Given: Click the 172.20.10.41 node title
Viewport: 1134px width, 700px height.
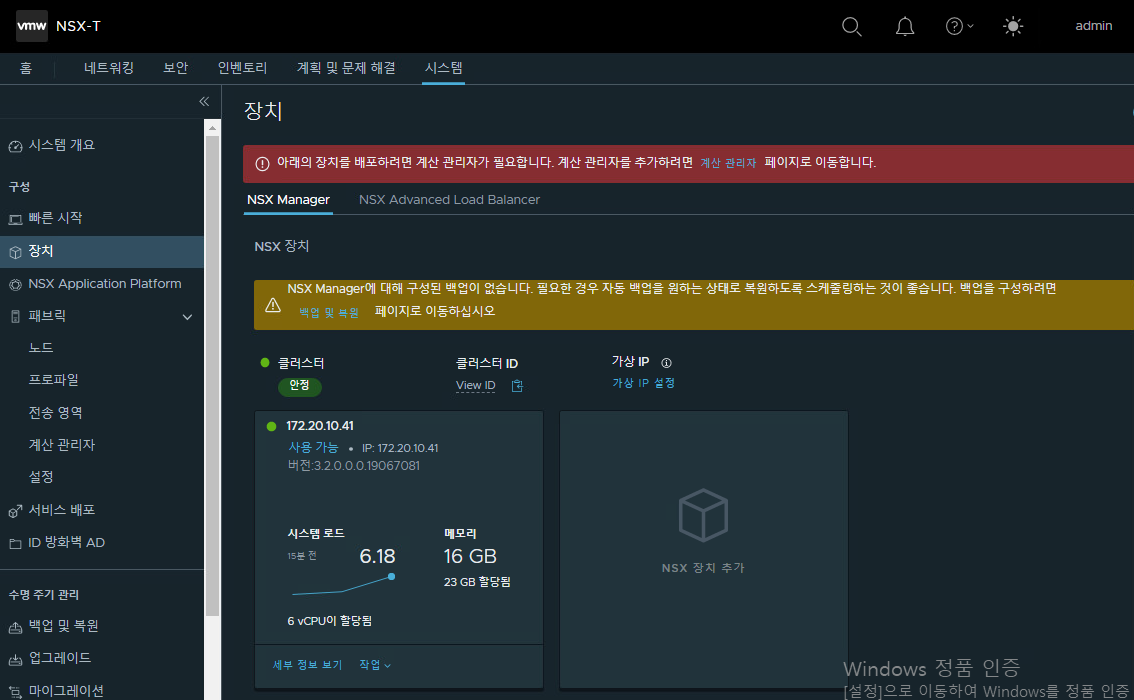Looking at the screenshot, I should click(320, 426).
